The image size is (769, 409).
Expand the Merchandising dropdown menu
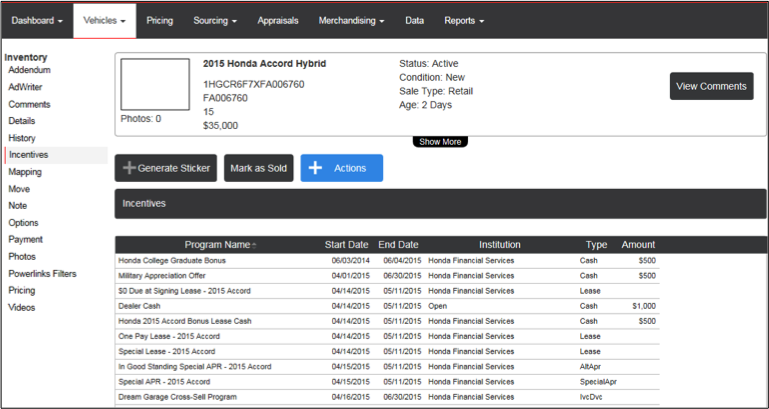point(351,21)
